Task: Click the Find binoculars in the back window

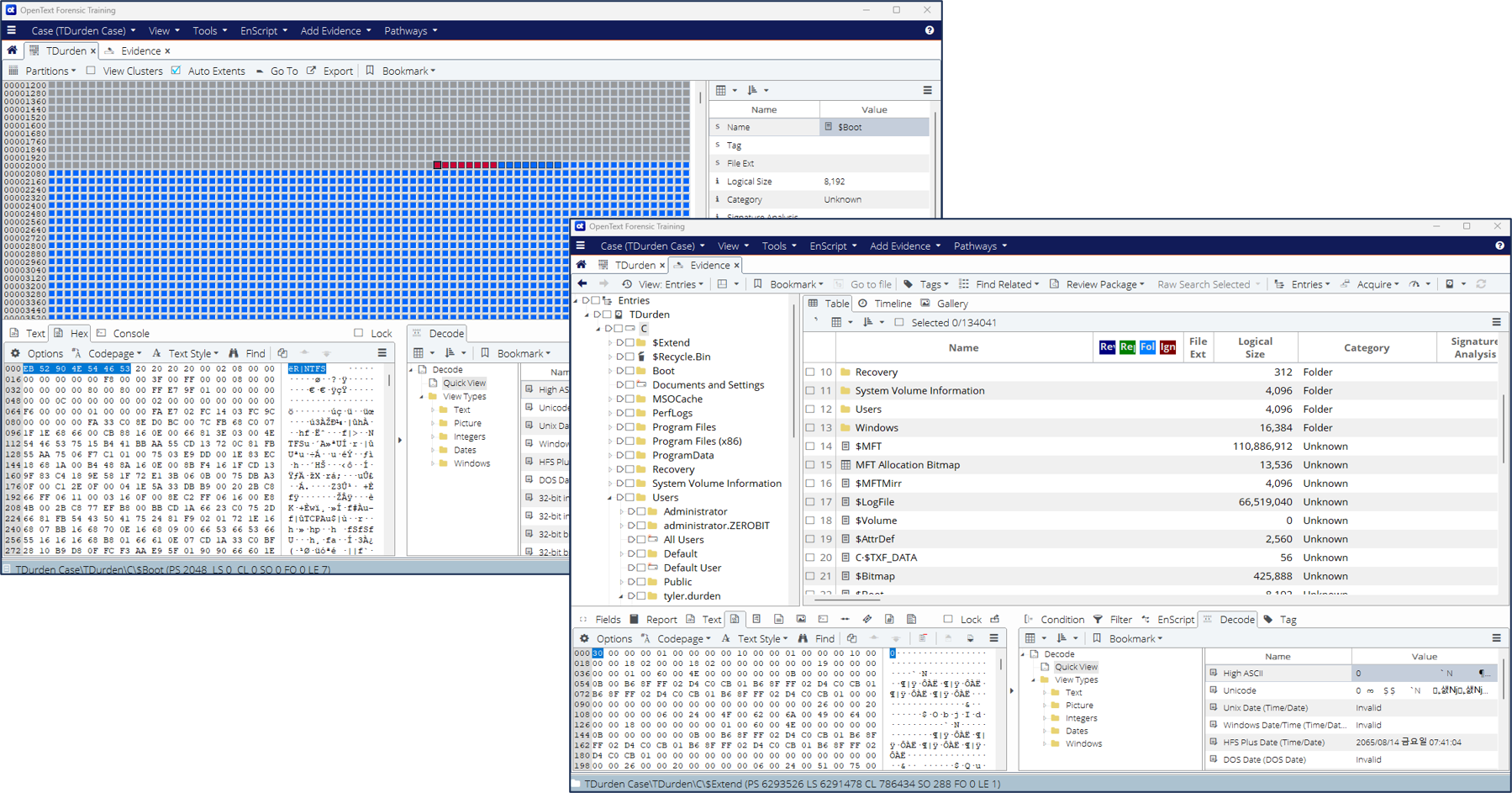Action: tap(234, 353)
